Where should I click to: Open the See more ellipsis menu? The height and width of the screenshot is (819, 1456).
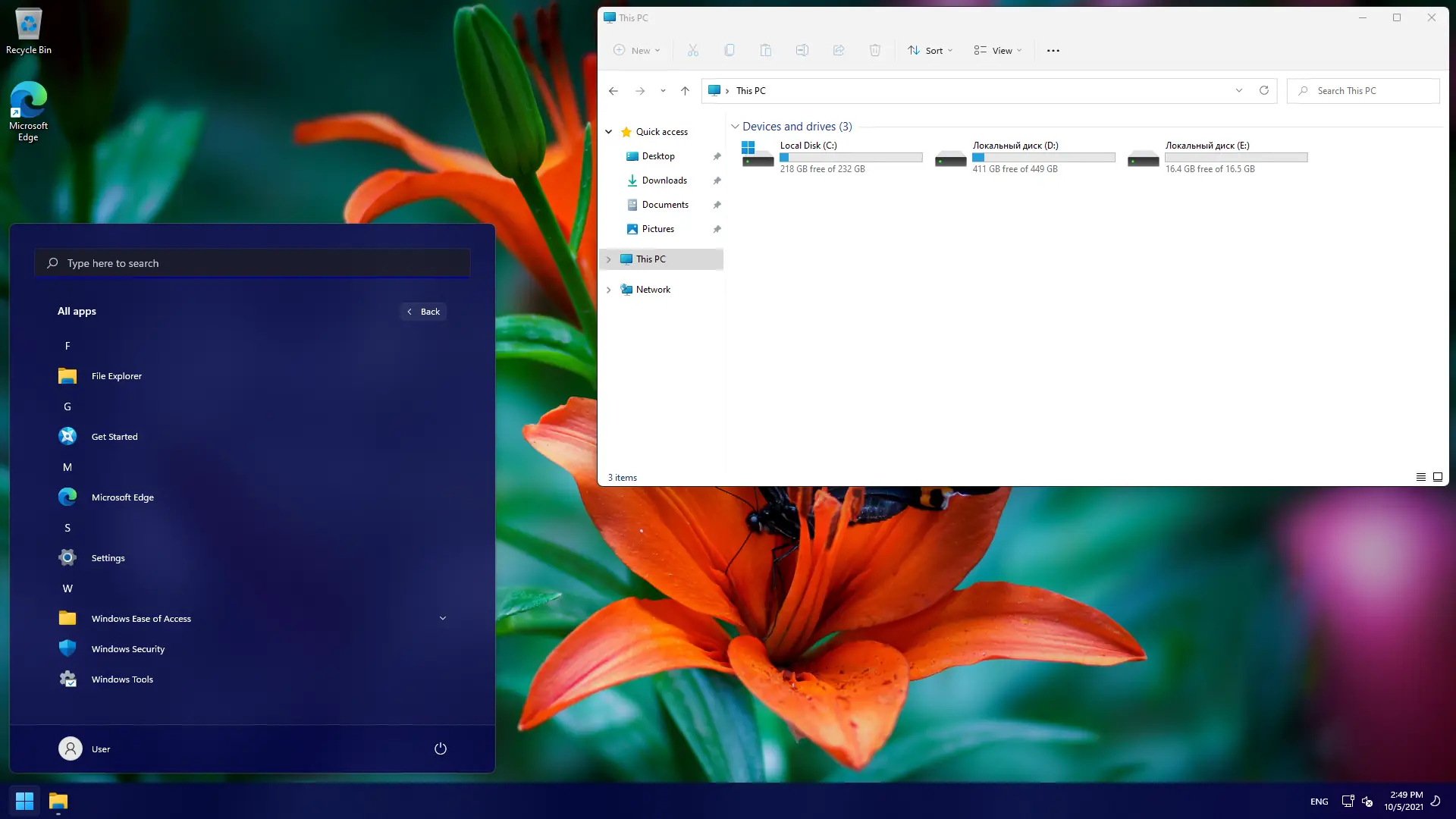click(1053, 50)
